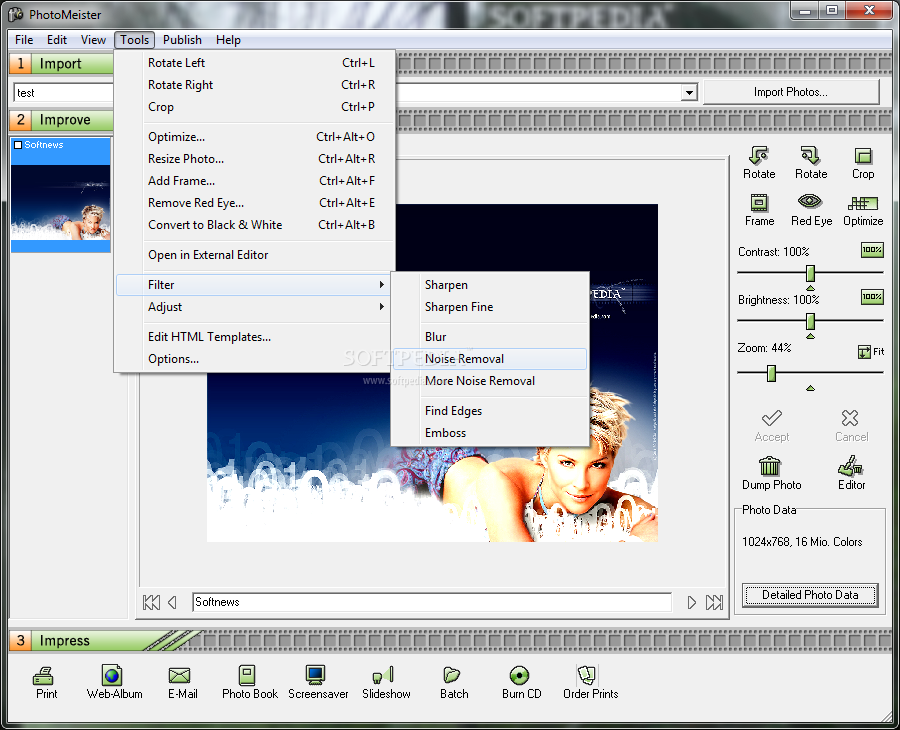Click the Dump Photo trash icon
The height and width of the screenshot is (730, 900).
(770, 466)
